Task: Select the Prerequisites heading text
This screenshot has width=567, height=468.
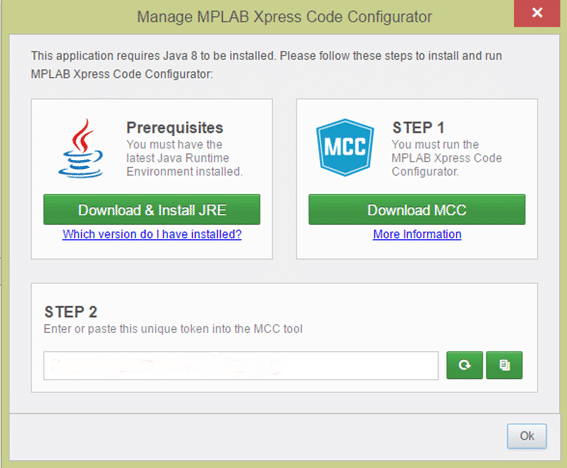Action: tap(175, 128)
